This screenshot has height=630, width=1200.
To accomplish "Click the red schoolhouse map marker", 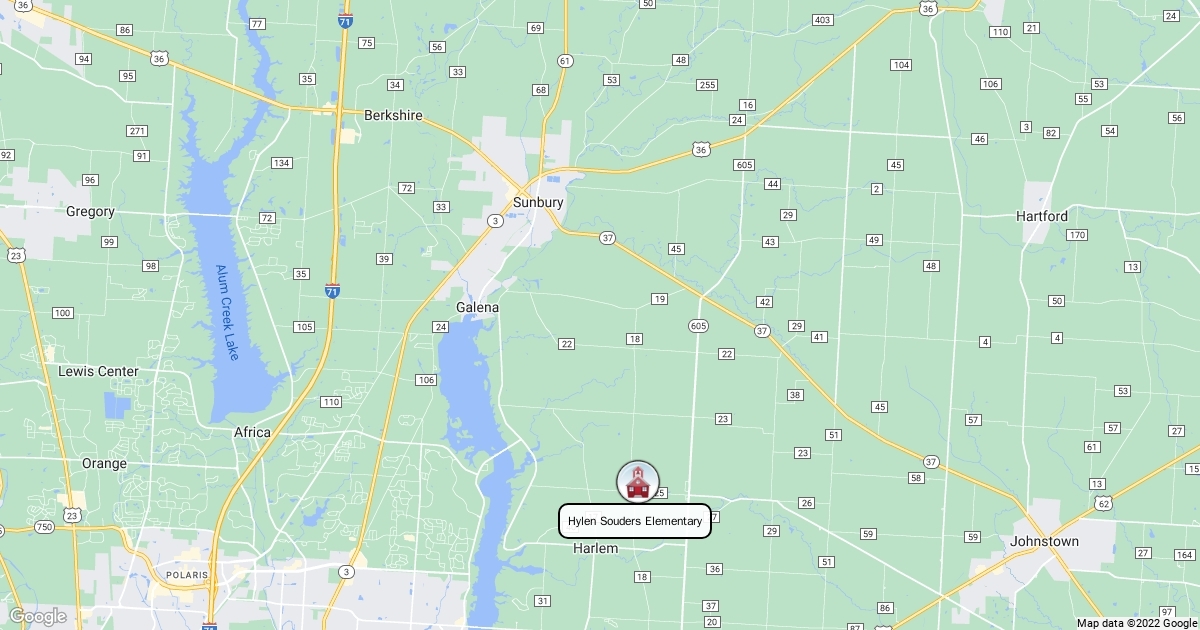I will click(x=638, y=482).
